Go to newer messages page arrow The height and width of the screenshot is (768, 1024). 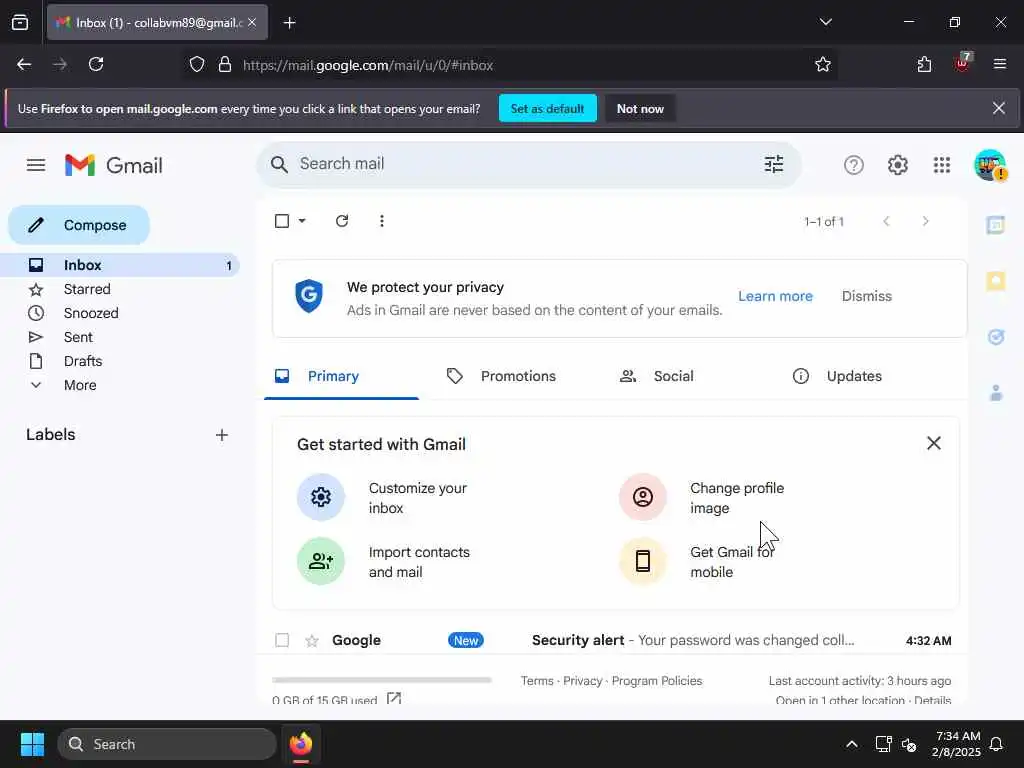886,221
